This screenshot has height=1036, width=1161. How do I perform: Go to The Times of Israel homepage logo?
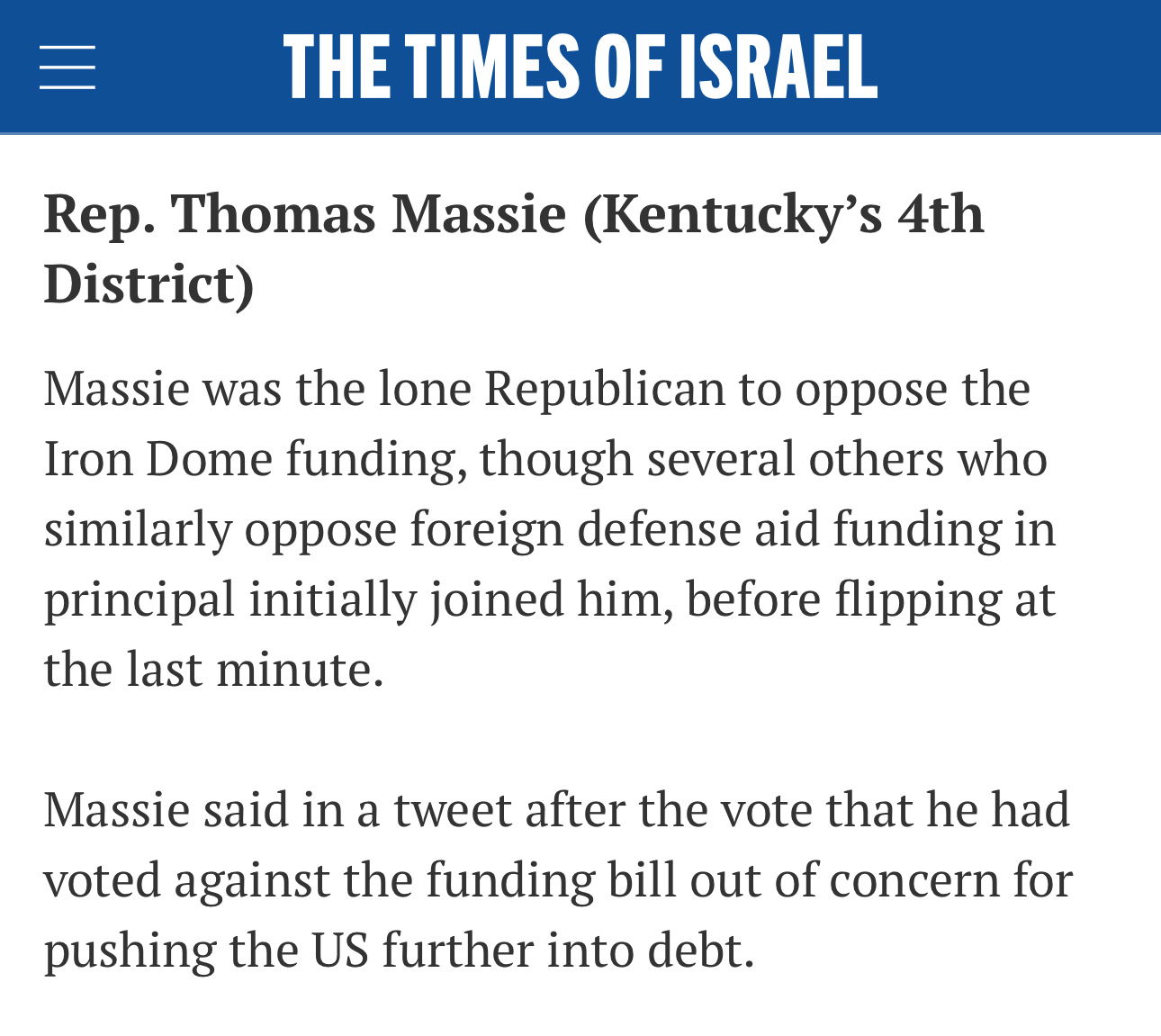pos(580,67)
